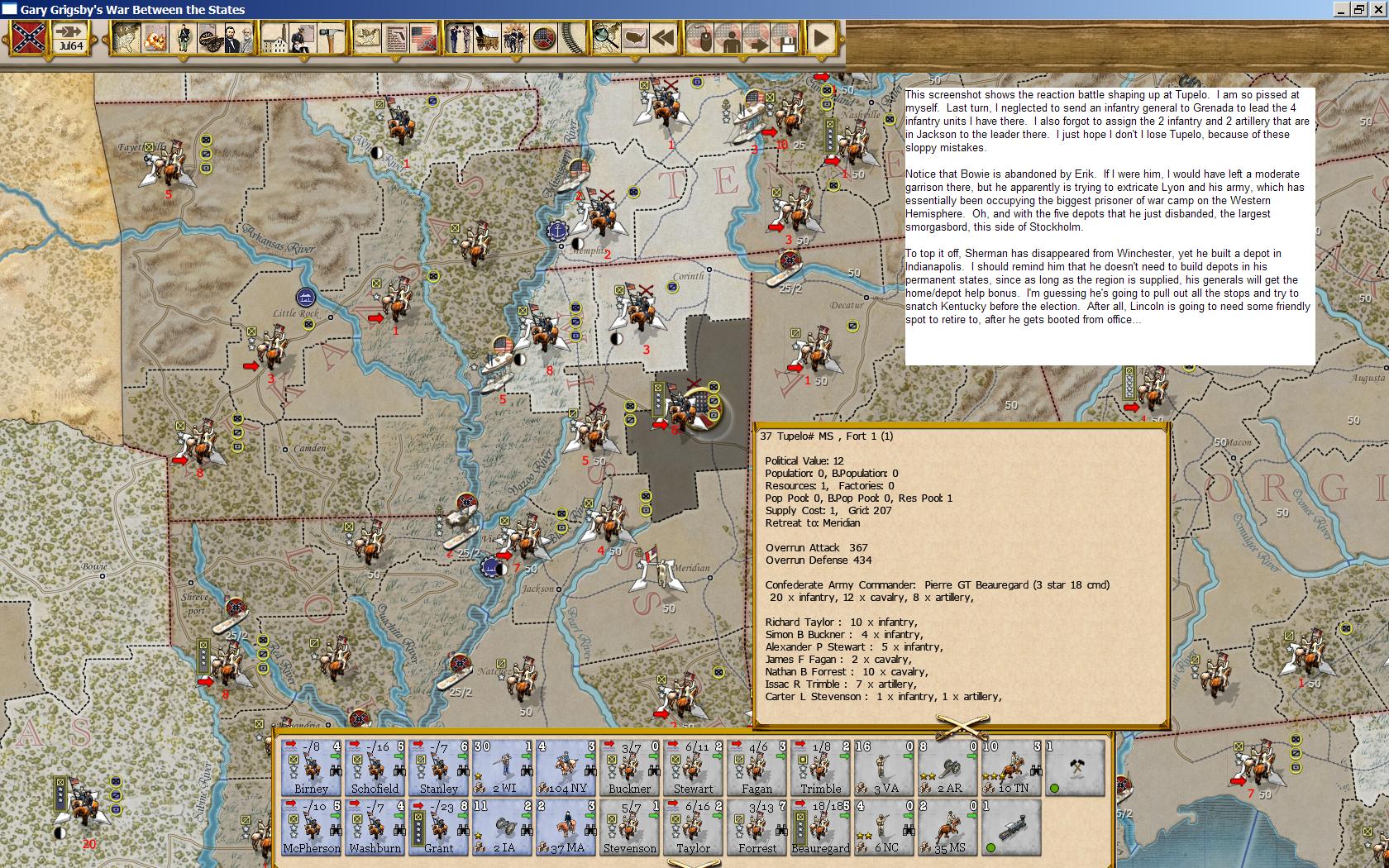Select the Schofield leader unit card
1389x868 pixels.
point(375,768)
